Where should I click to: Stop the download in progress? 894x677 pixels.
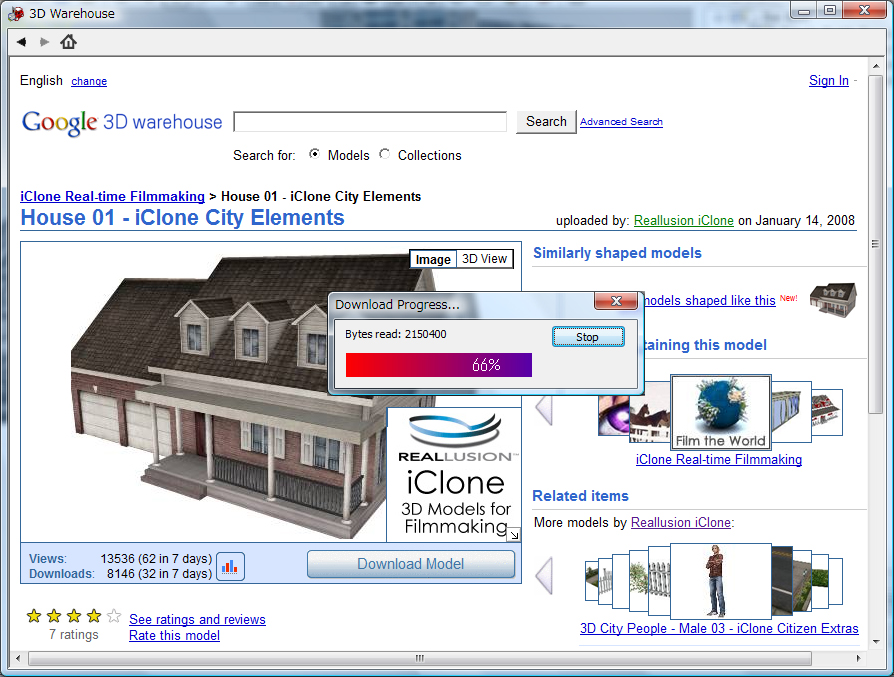point(588,337)
